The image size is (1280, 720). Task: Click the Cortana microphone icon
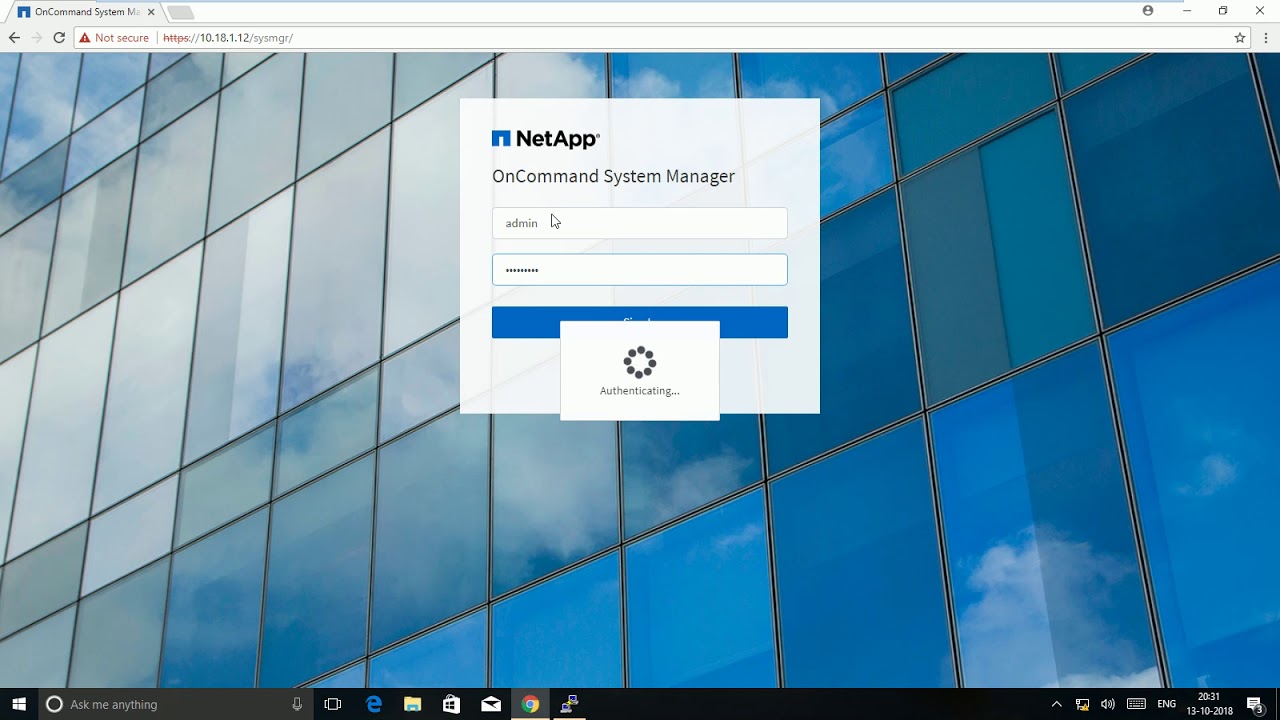tap(297, 704)
